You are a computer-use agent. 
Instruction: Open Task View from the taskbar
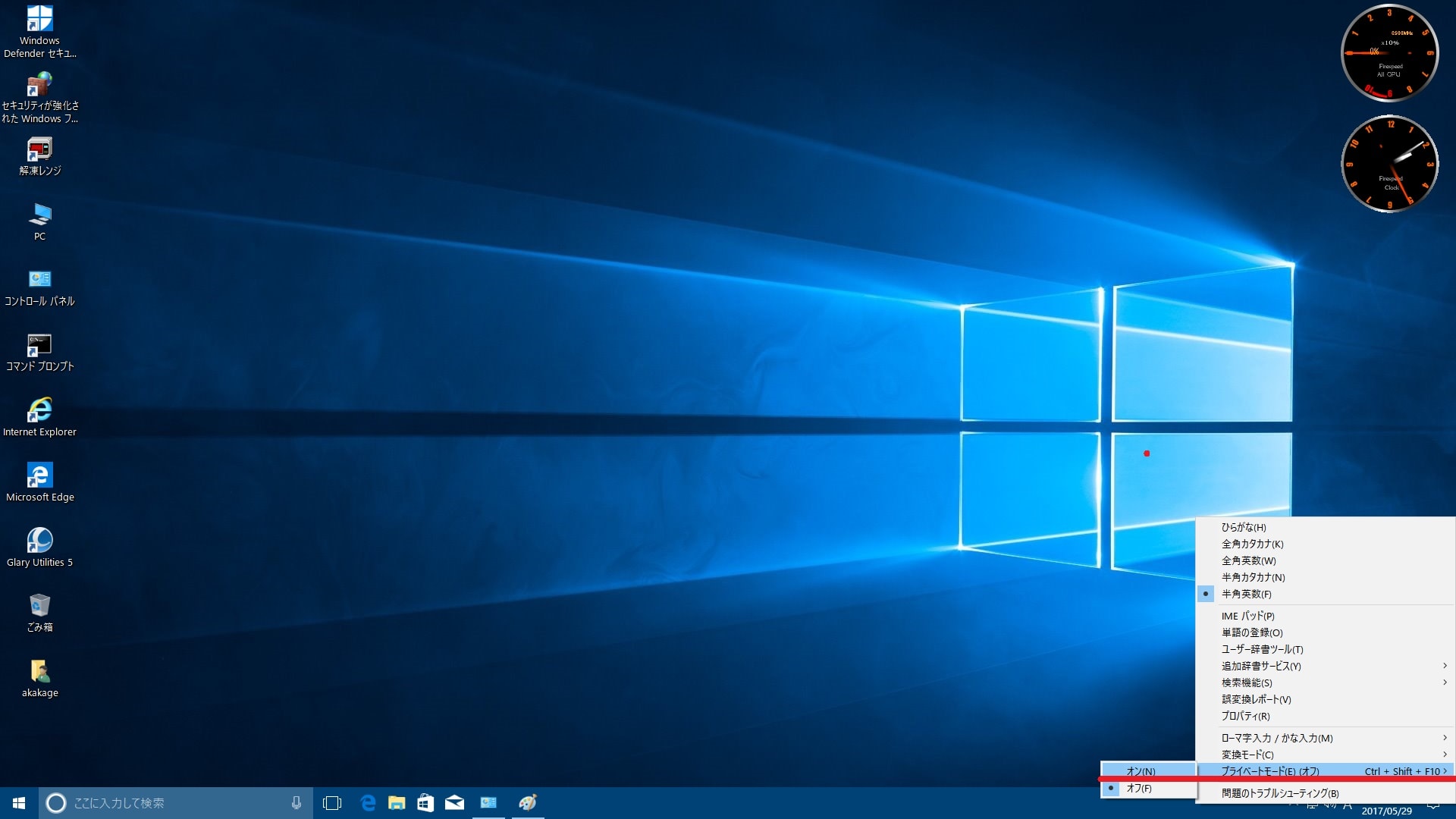pos(332,803)
